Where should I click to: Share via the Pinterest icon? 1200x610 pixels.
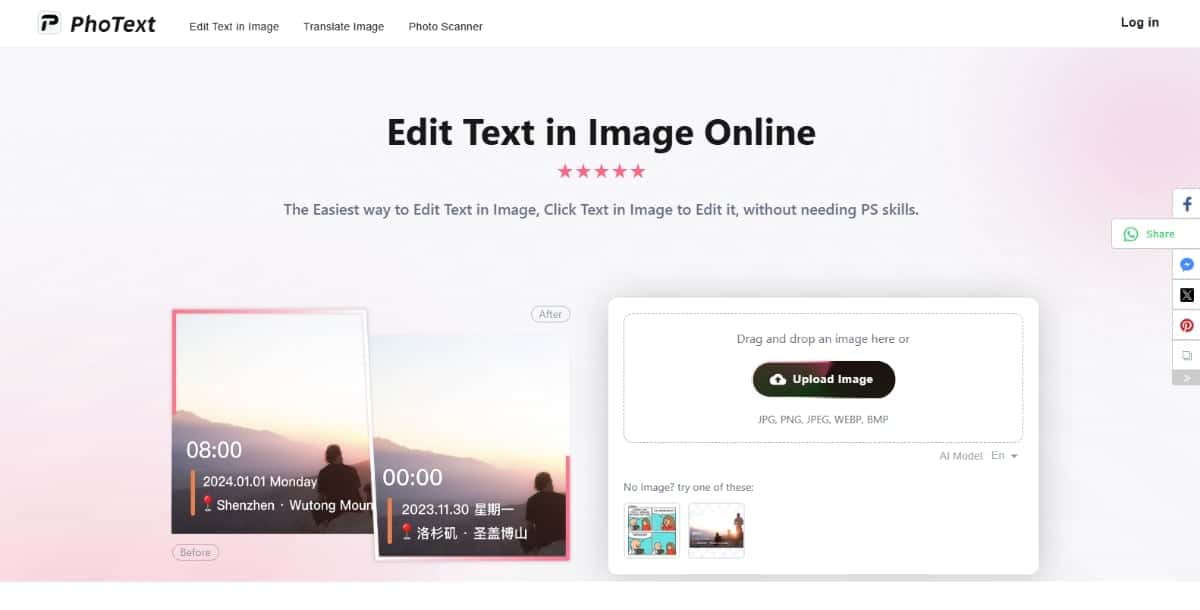(x=1187, y=325)
